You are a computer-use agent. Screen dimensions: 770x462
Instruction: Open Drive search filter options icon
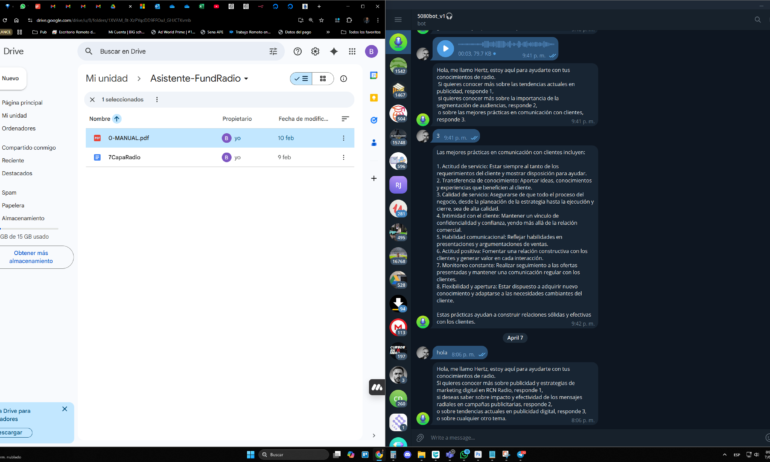click(x=273, y=51)
